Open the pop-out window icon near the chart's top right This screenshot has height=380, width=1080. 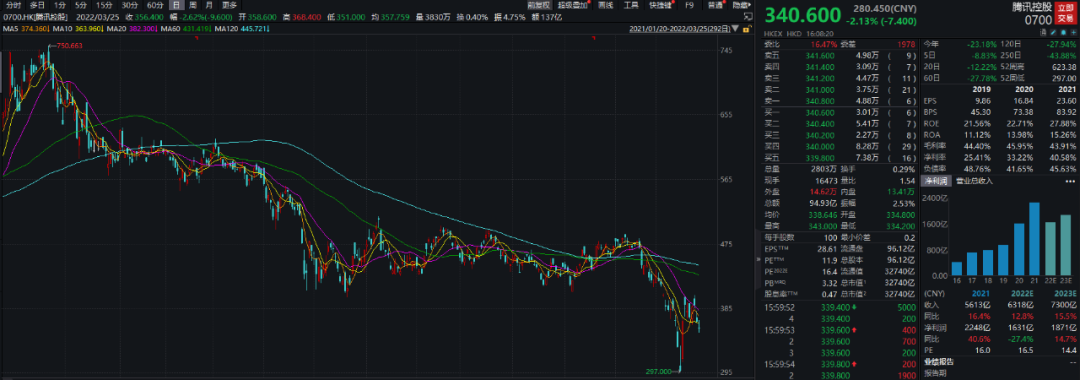[x=748, y=17]
